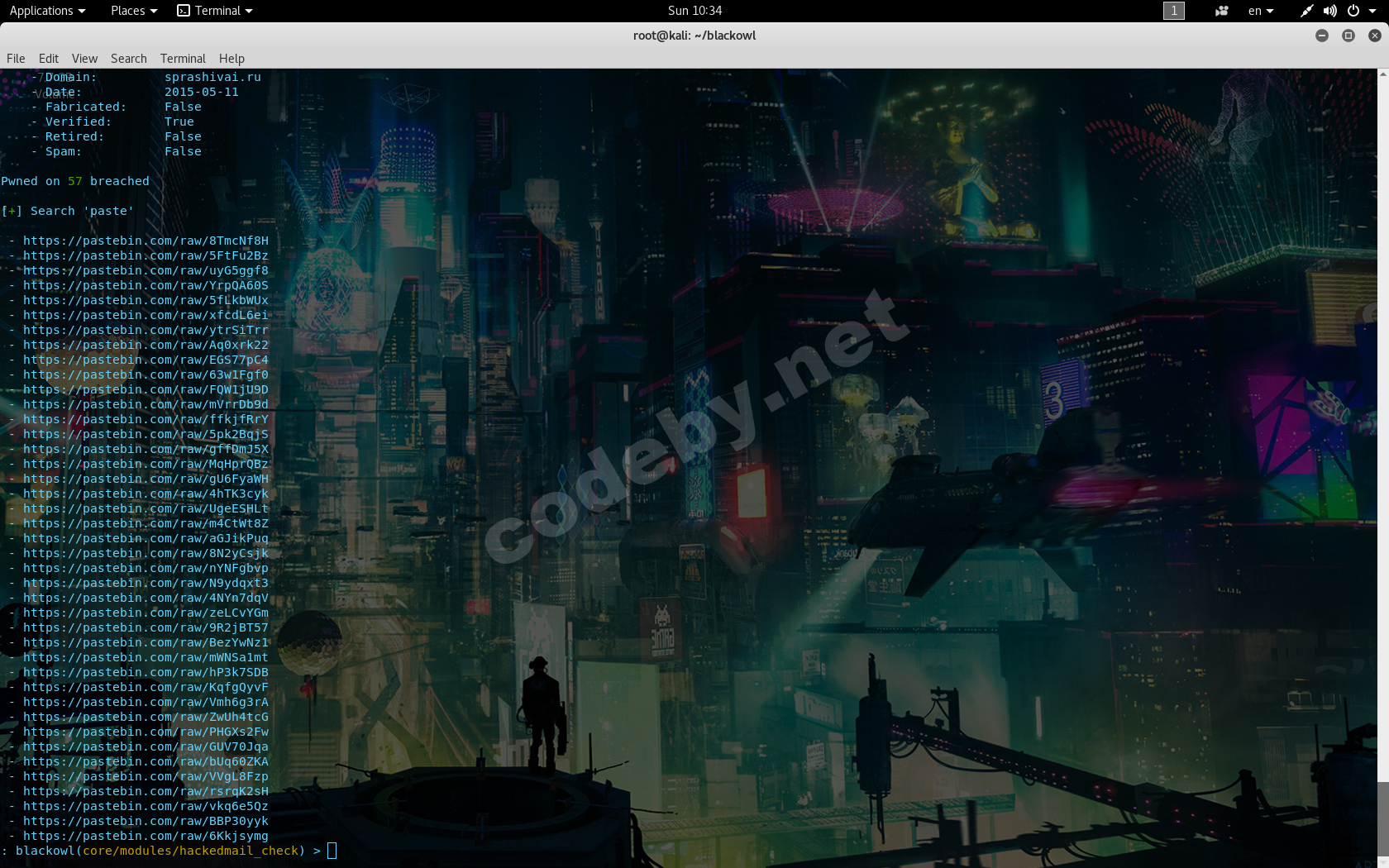
Task: Click the pastebin link ending 9R2jBT57
Action: click(146, 627)
